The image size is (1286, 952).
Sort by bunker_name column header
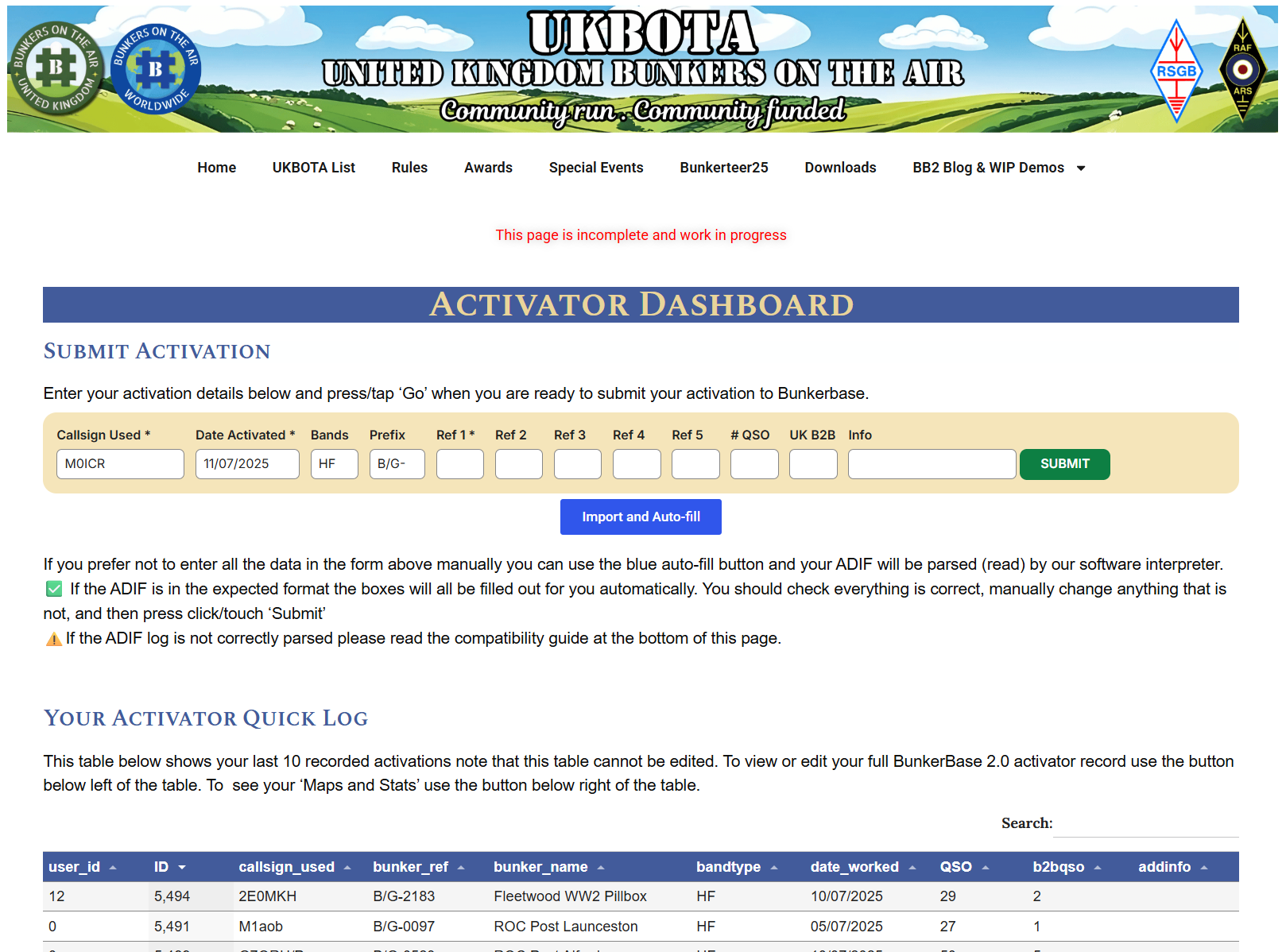tap(540, 867)
